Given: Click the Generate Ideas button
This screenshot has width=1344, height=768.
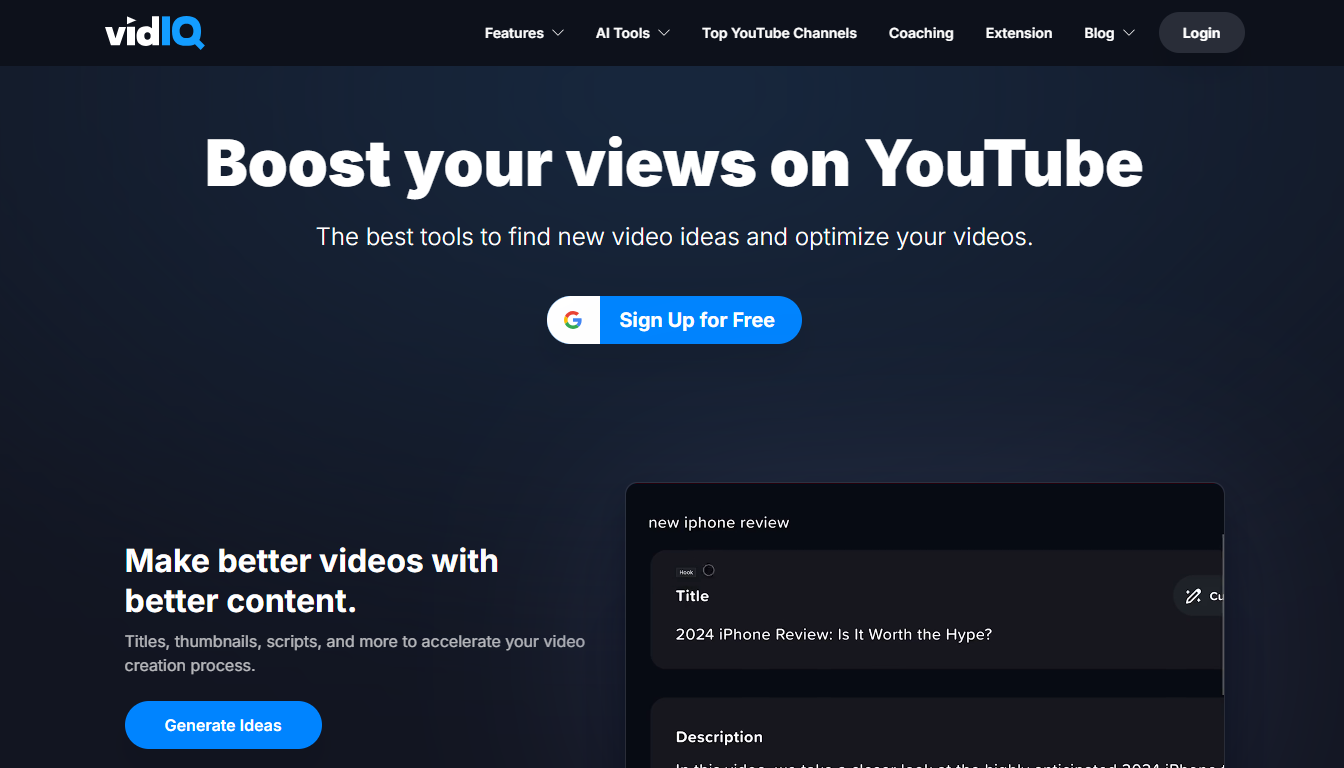Looking at the screenshot, I should [223, 725].
